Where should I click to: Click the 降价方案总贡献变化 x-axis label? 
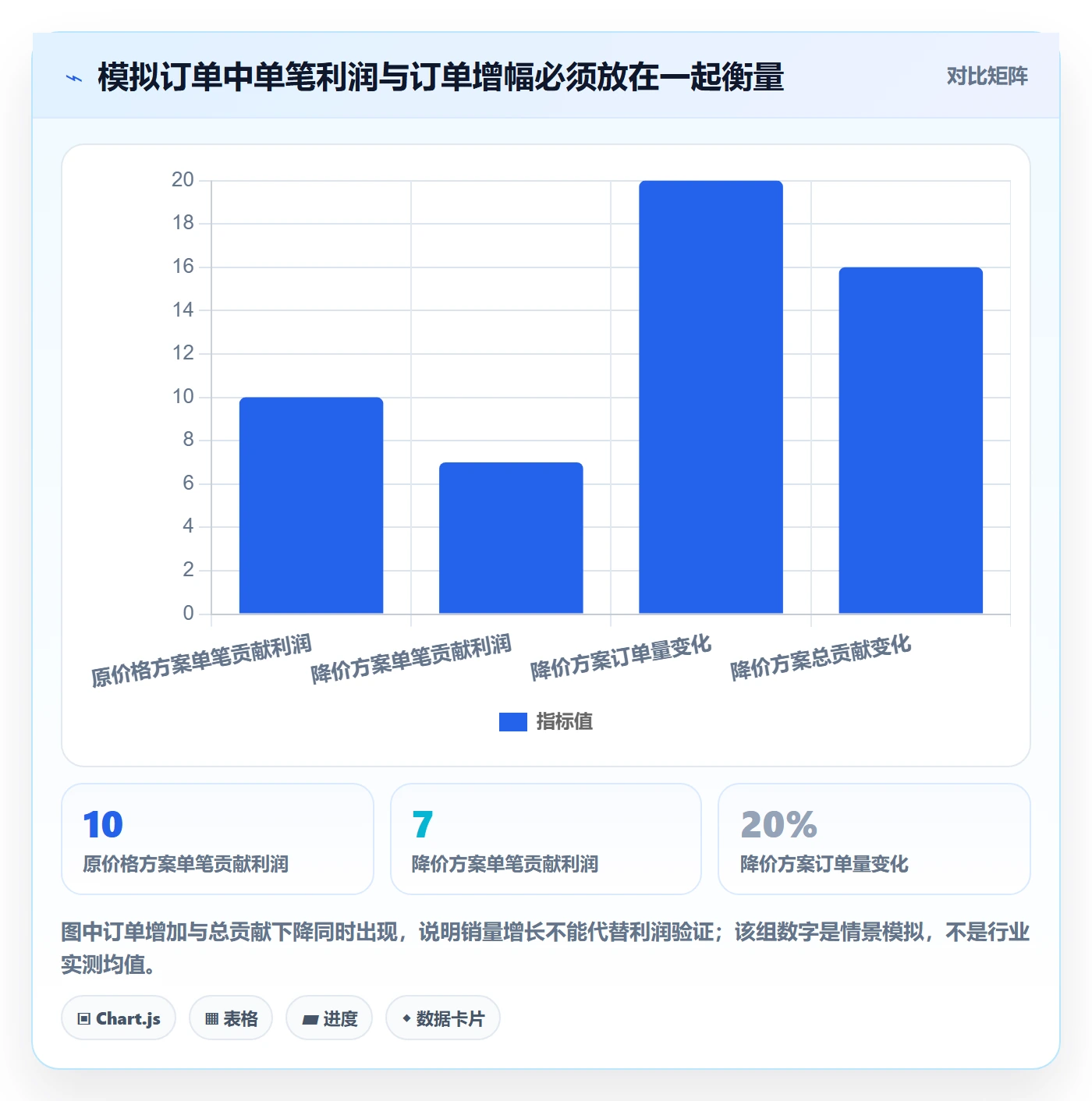pyautogui.click(x=821, y=657)
